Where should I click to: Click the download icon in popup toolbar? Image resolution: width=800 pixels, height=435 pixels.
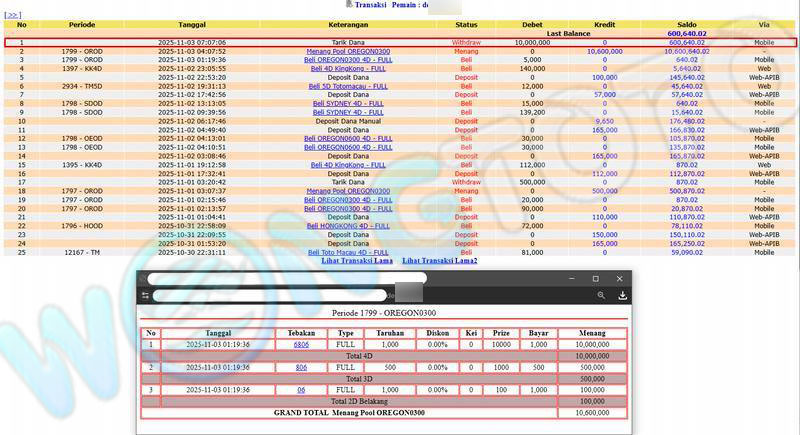click(623, 296)
